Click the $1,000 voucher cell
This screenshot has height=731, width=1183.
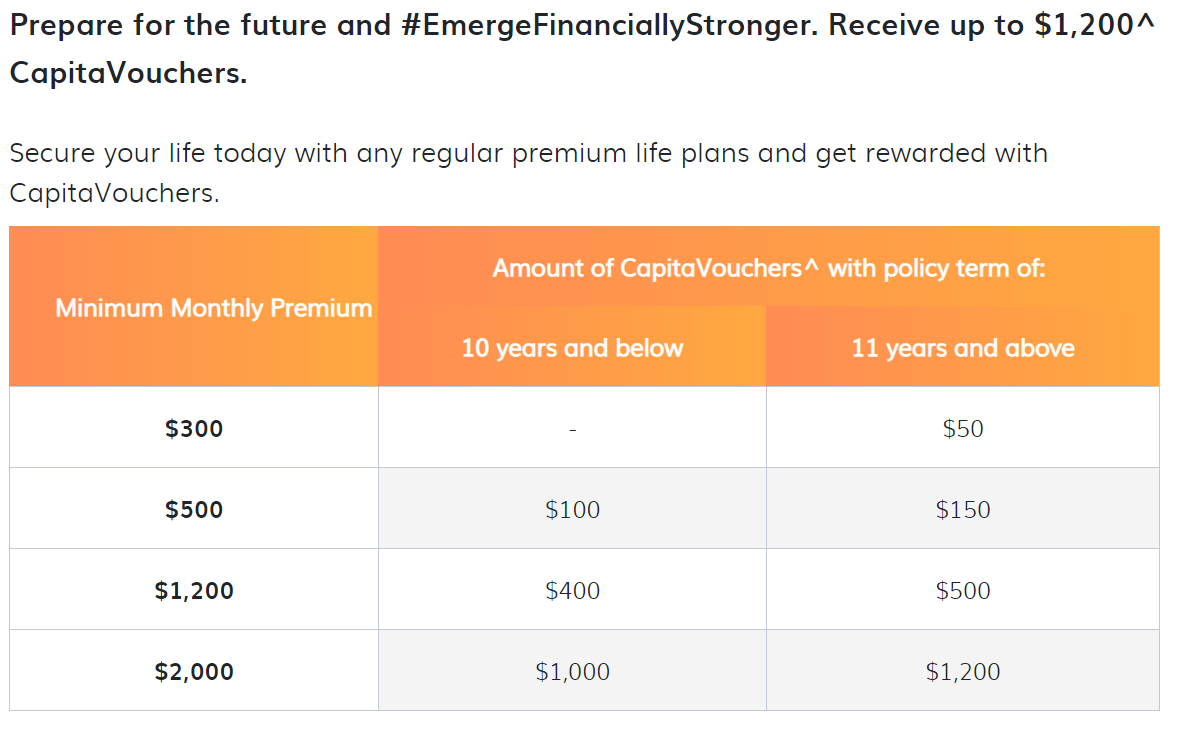[x=572, y=671]
